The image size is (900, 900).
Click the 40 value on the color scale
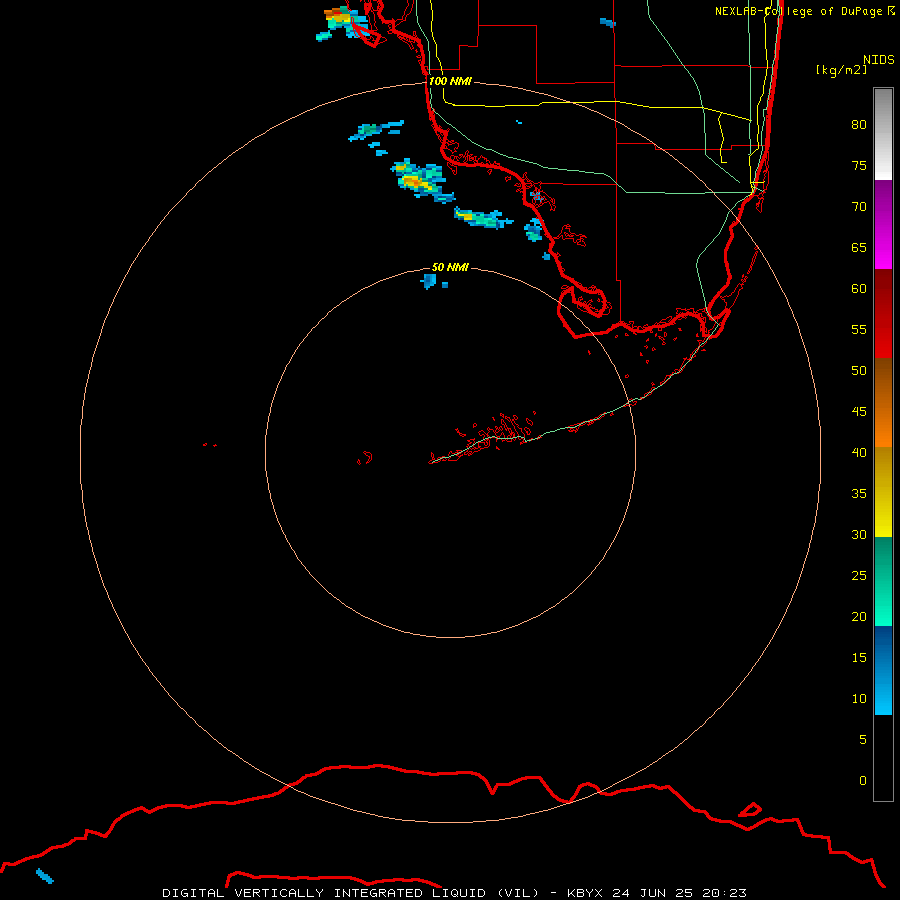click(x=859, y=452)
